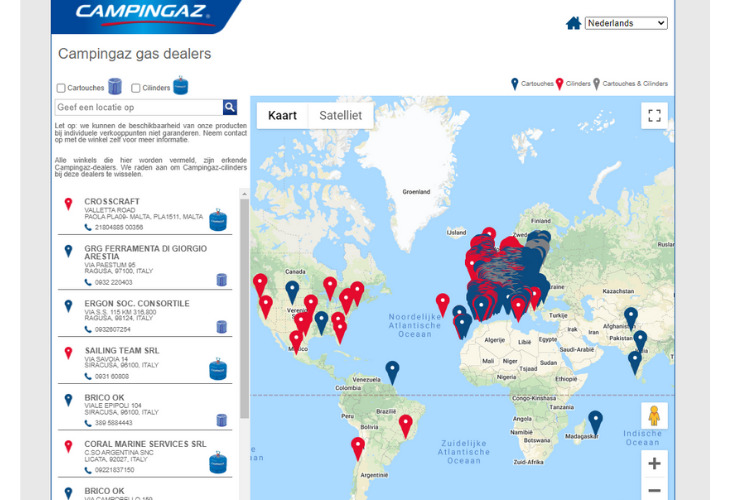Click phone number 0932 220403
This screenshot has width=730, height=500.
(113, 282)
